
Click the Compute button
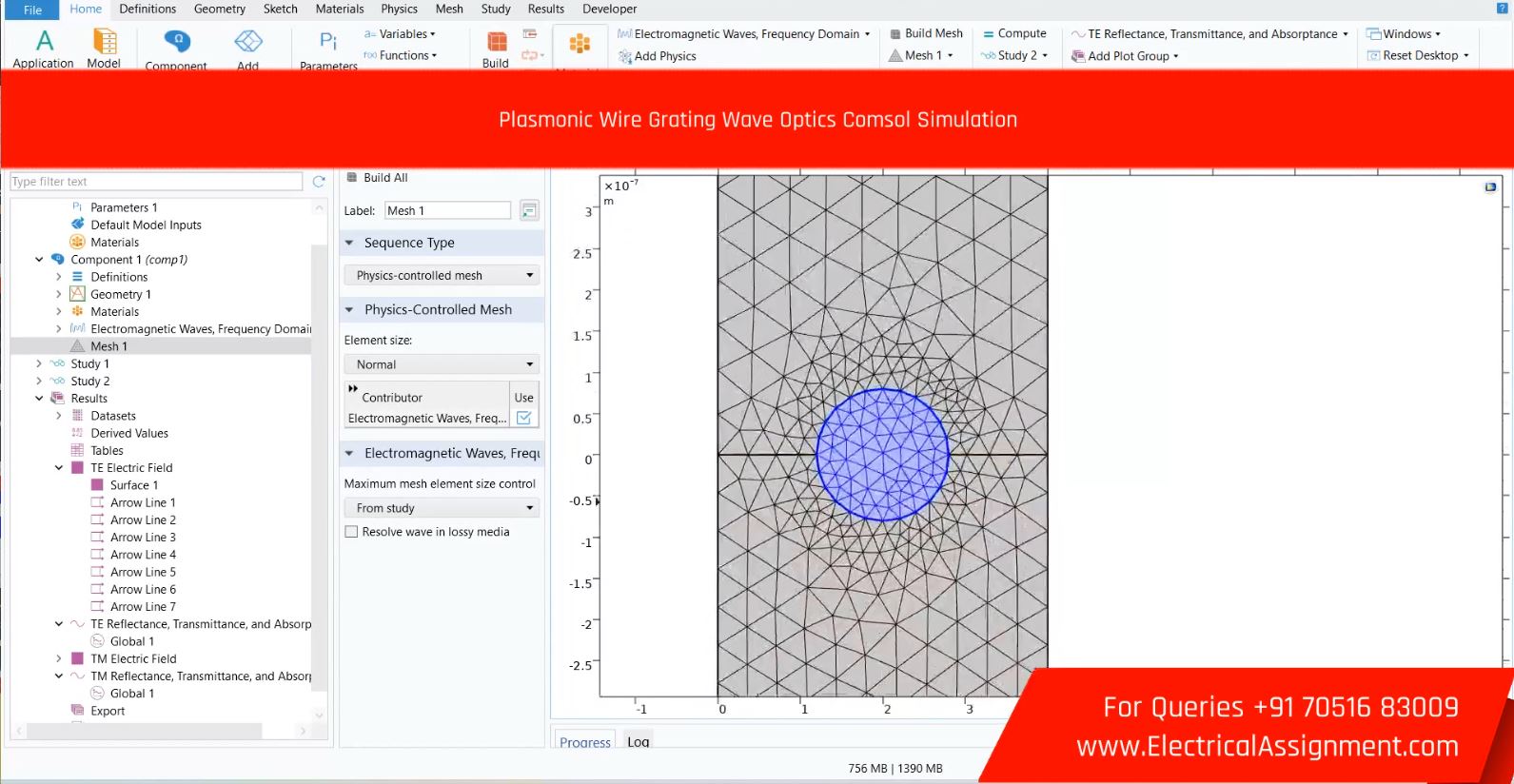pos(1014,33)
